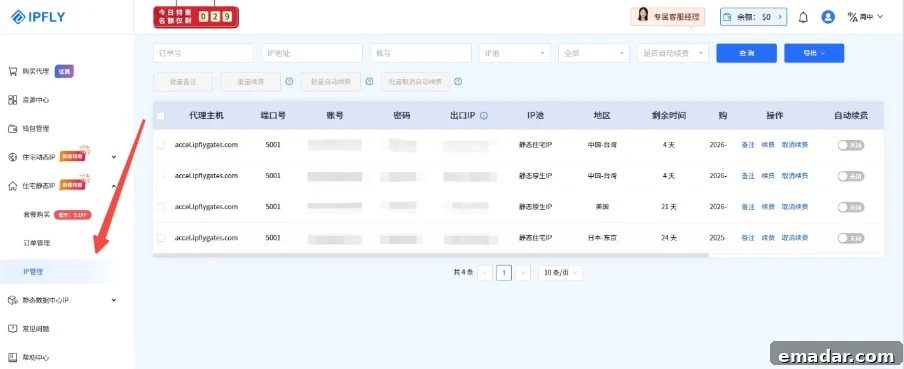
Task: Click the 订单号 input field
Action: 204,53
